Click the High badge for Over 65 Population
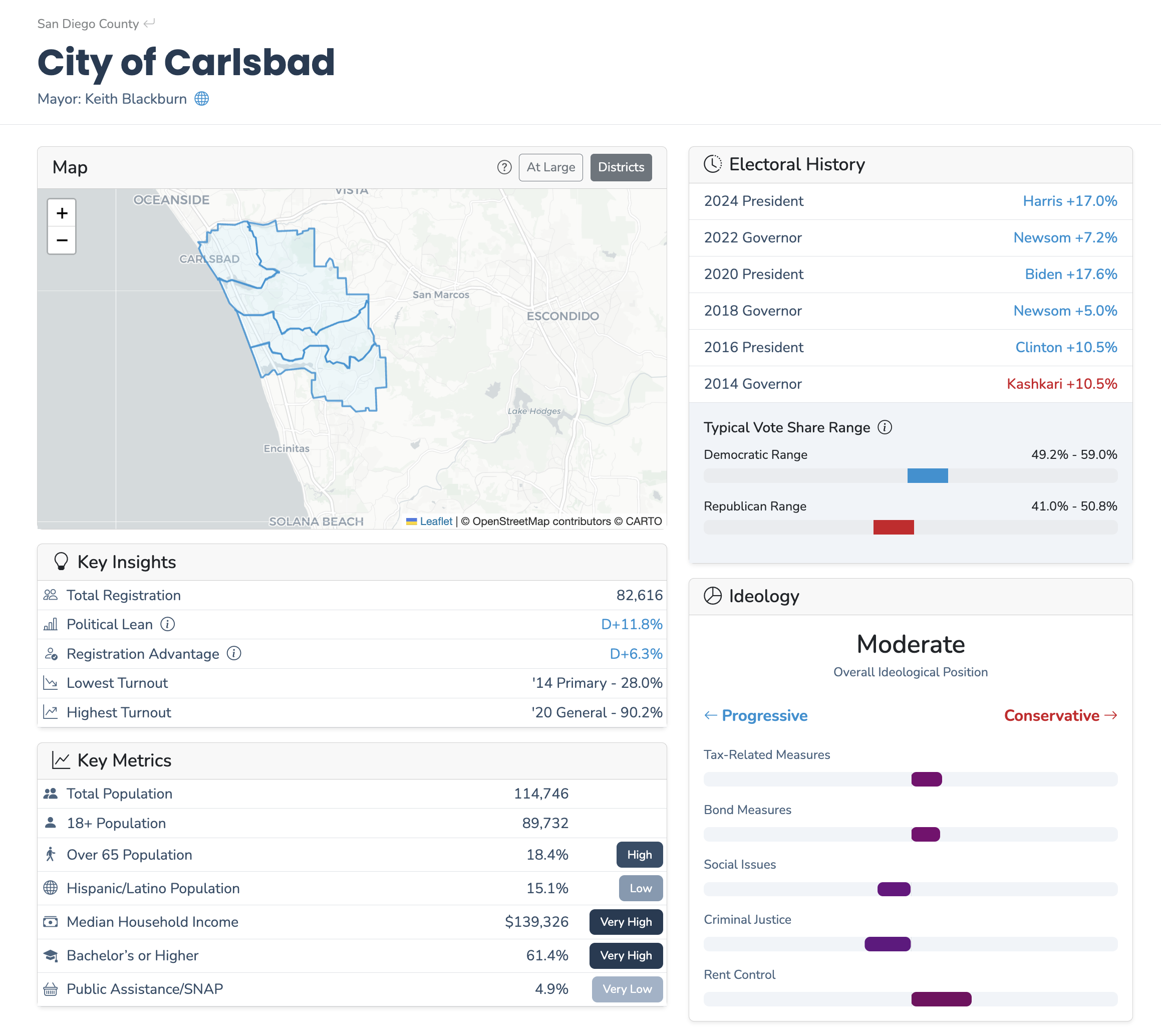The image size is (1161, 1036). 639,855
